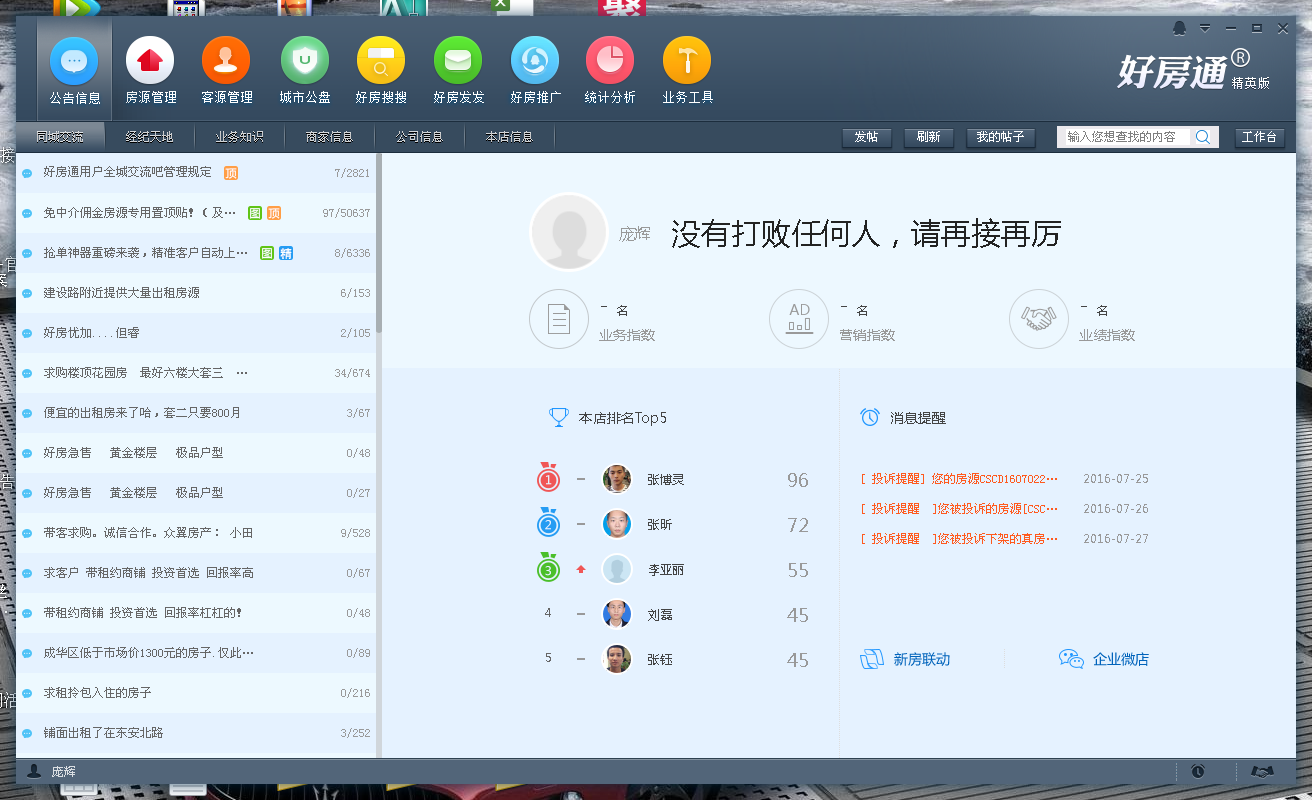Image resolution: width=1312 pixels, height=800 pixels.
Task: Open 业务工具 business tools
Action: point(687,70)
